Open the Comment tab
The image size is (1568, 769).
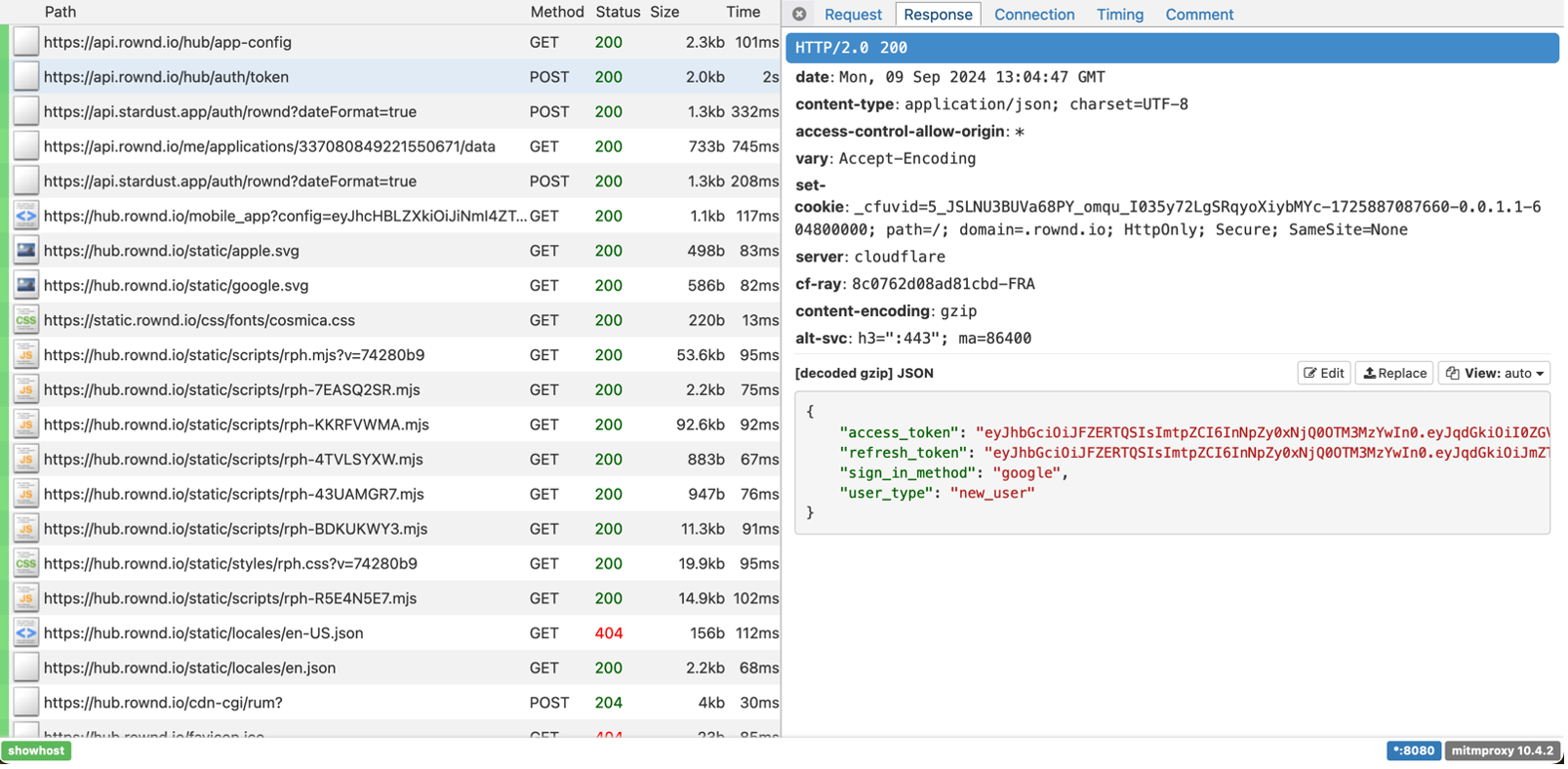tap(1198, 15)
